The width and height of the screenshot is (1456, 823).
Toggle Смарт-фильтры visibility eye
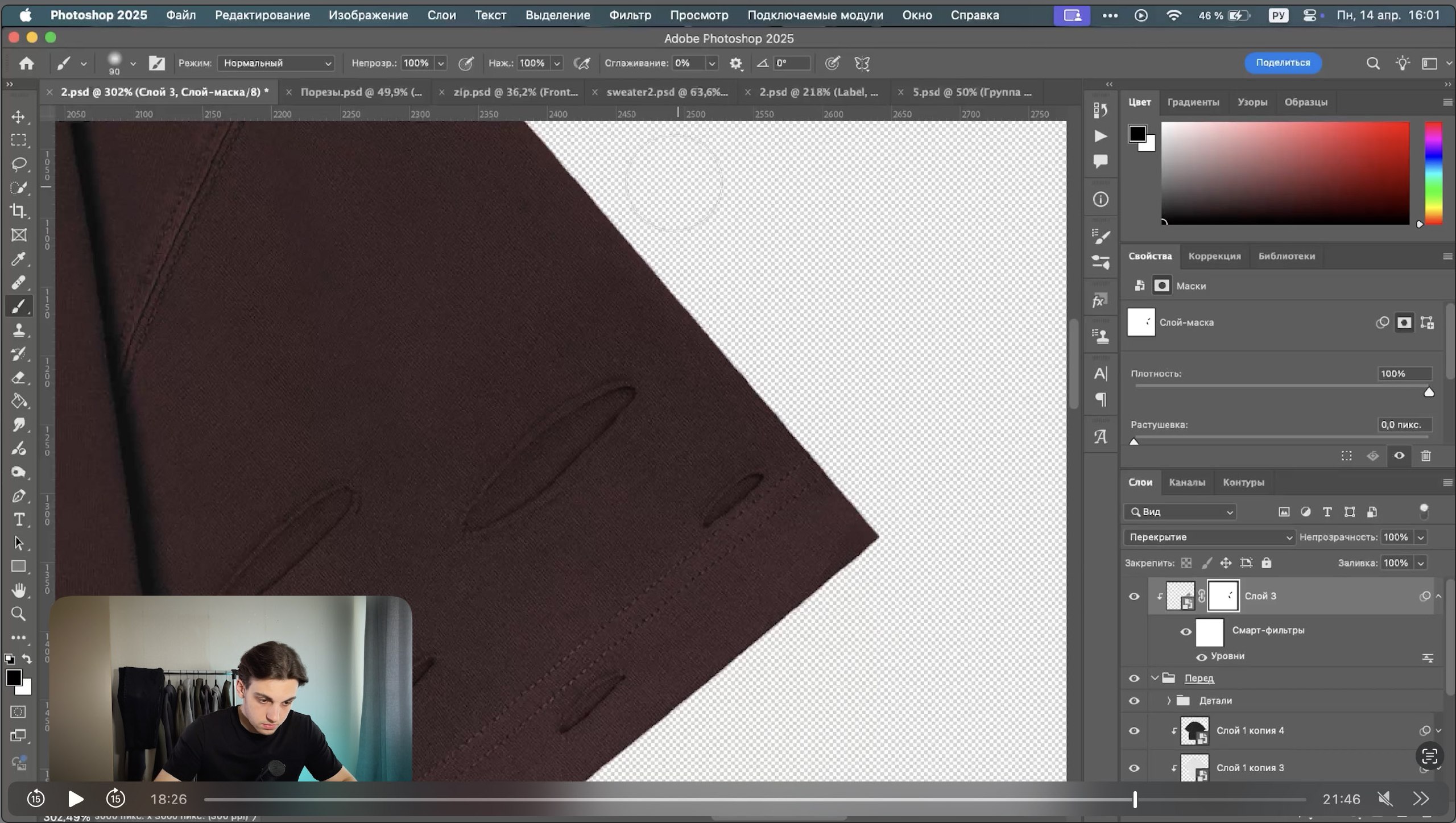coord(1185,631)
